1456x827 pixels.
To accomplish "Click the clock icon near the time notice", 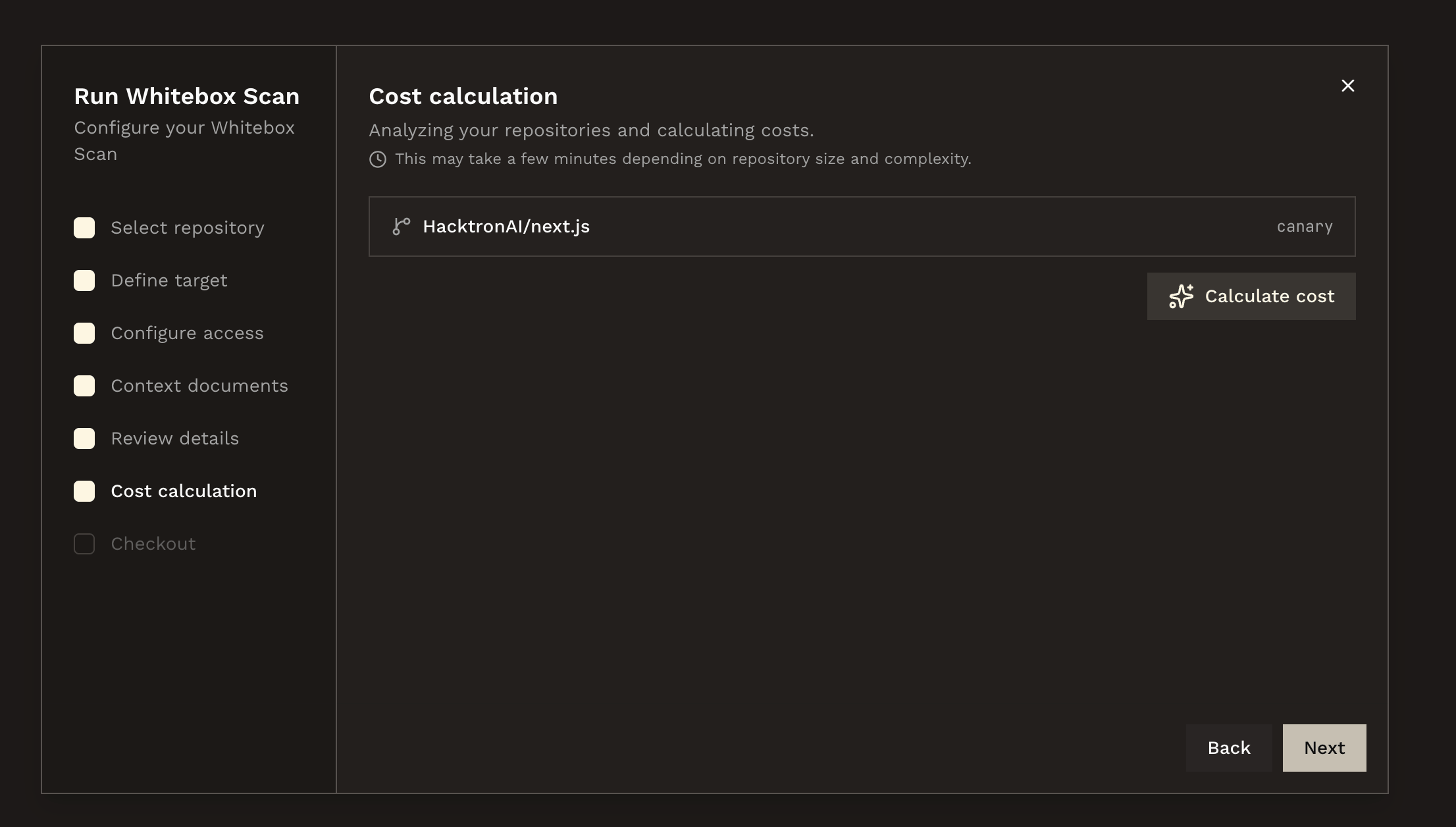I will [378, 159].
